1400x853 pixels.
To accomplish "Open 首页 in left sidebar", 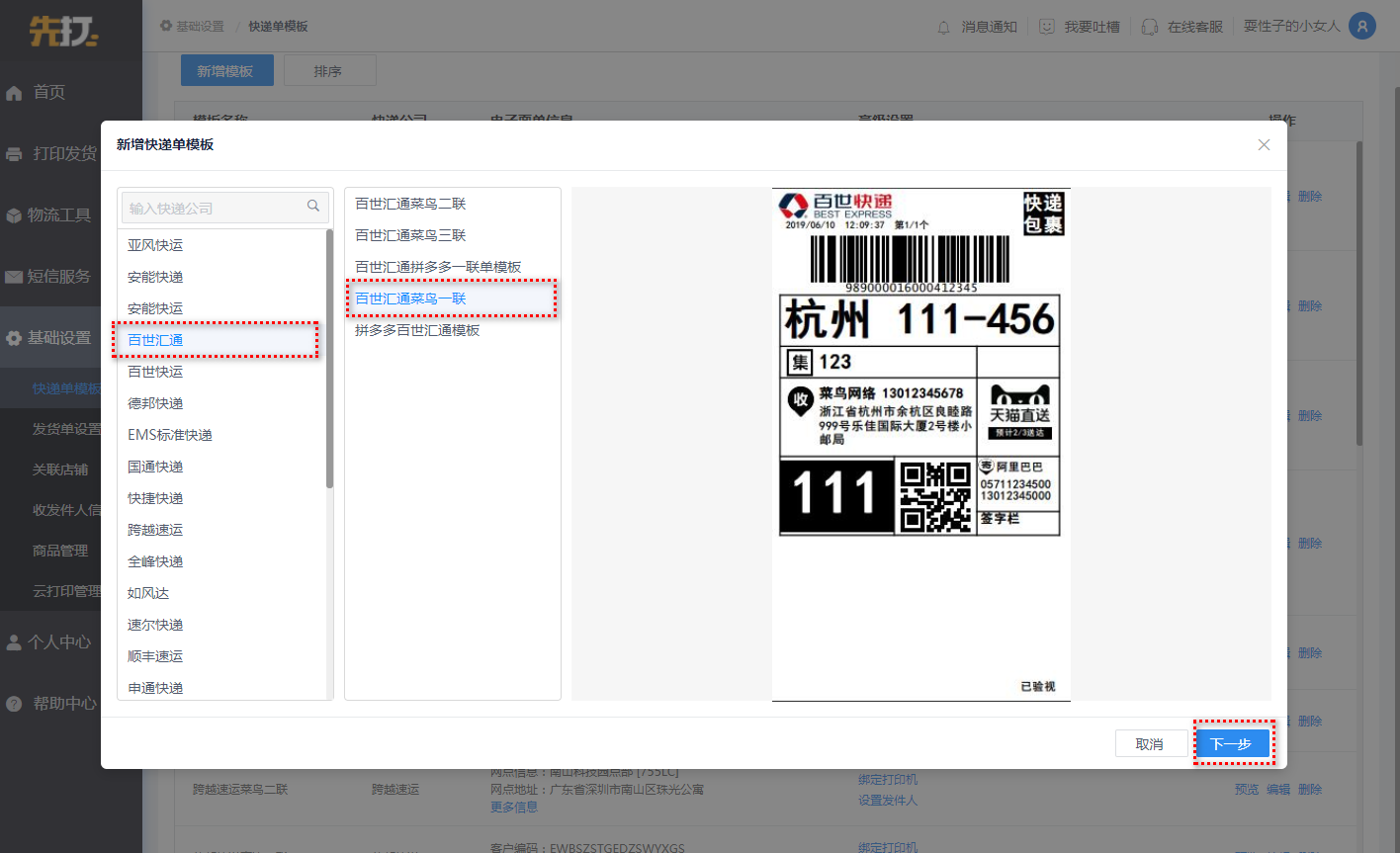I will [x=49, y=92].
